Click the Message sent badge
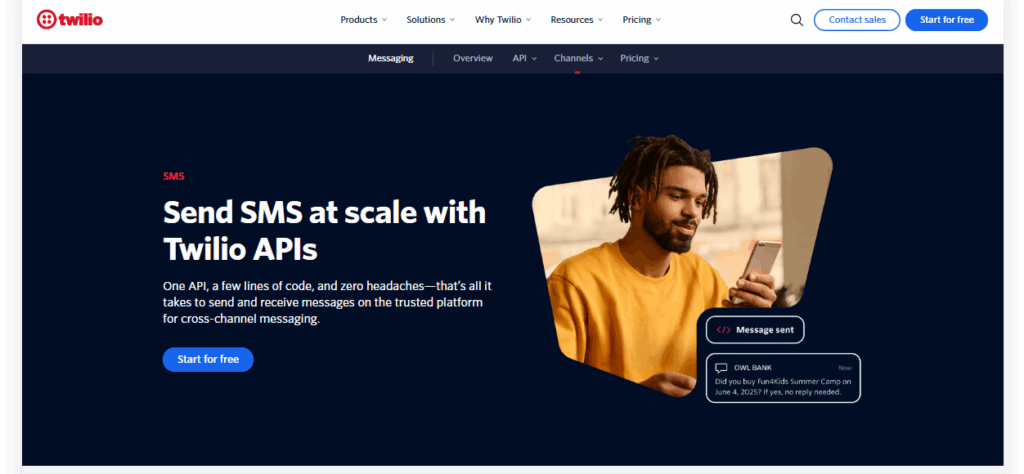Viewport: 1024px width, 474px height. (755, 330)
